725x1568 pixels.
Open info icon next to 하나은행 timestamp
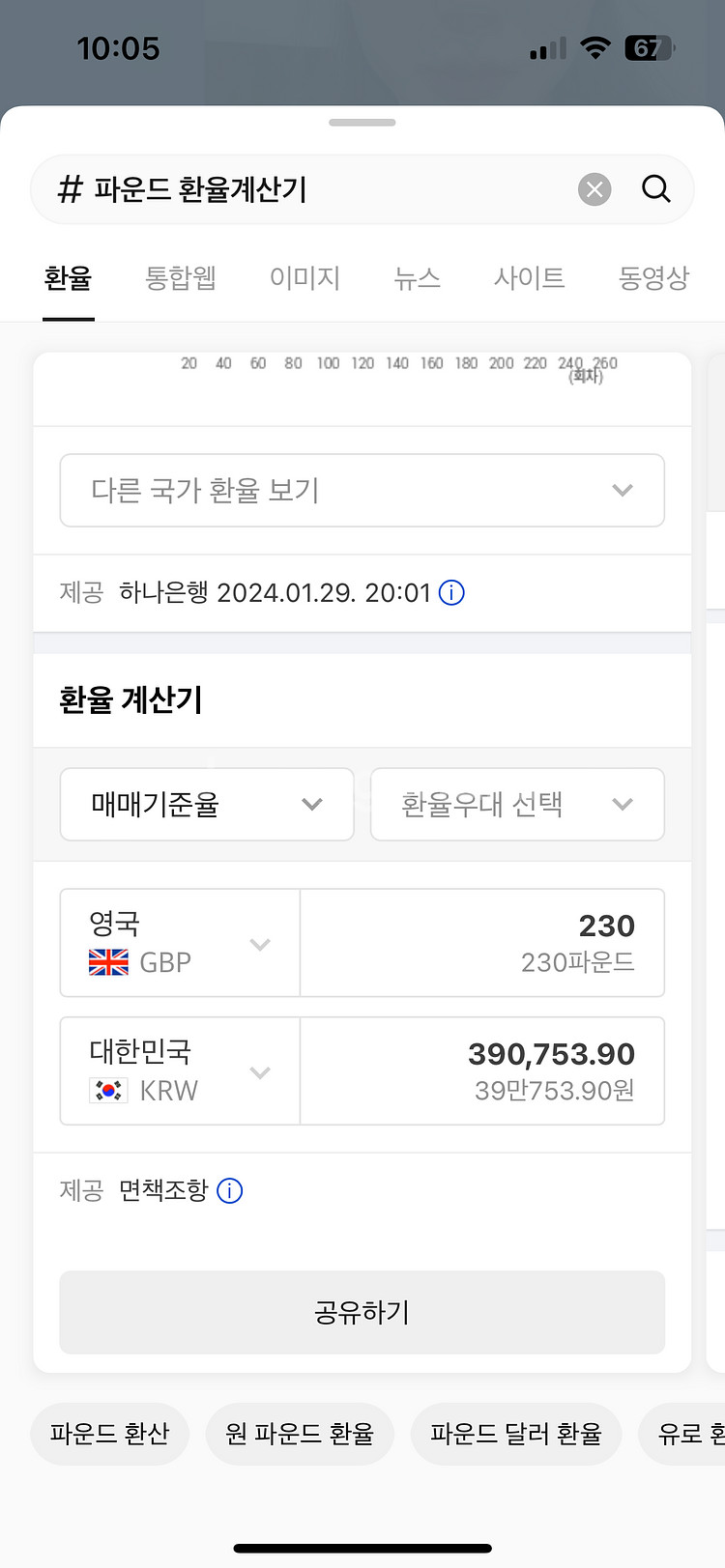[451, 592]
